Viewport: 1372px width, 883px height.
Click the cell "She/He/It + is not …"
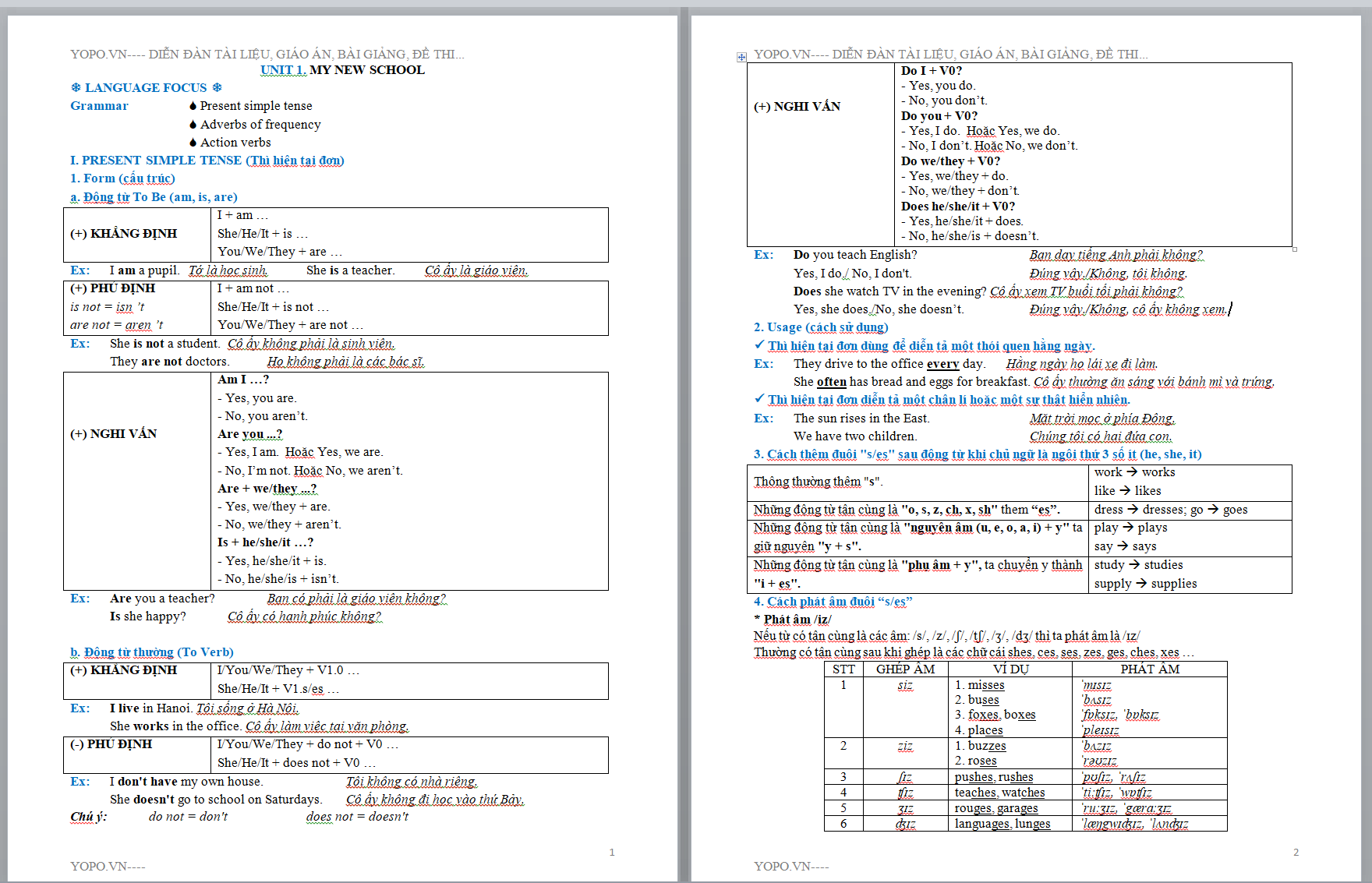(273, 307)
